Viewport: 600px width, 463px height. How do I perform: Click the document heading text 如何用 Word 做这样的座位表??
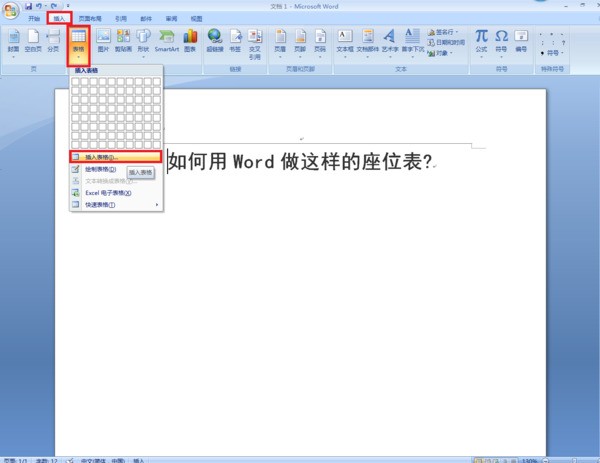coord(300,161)
